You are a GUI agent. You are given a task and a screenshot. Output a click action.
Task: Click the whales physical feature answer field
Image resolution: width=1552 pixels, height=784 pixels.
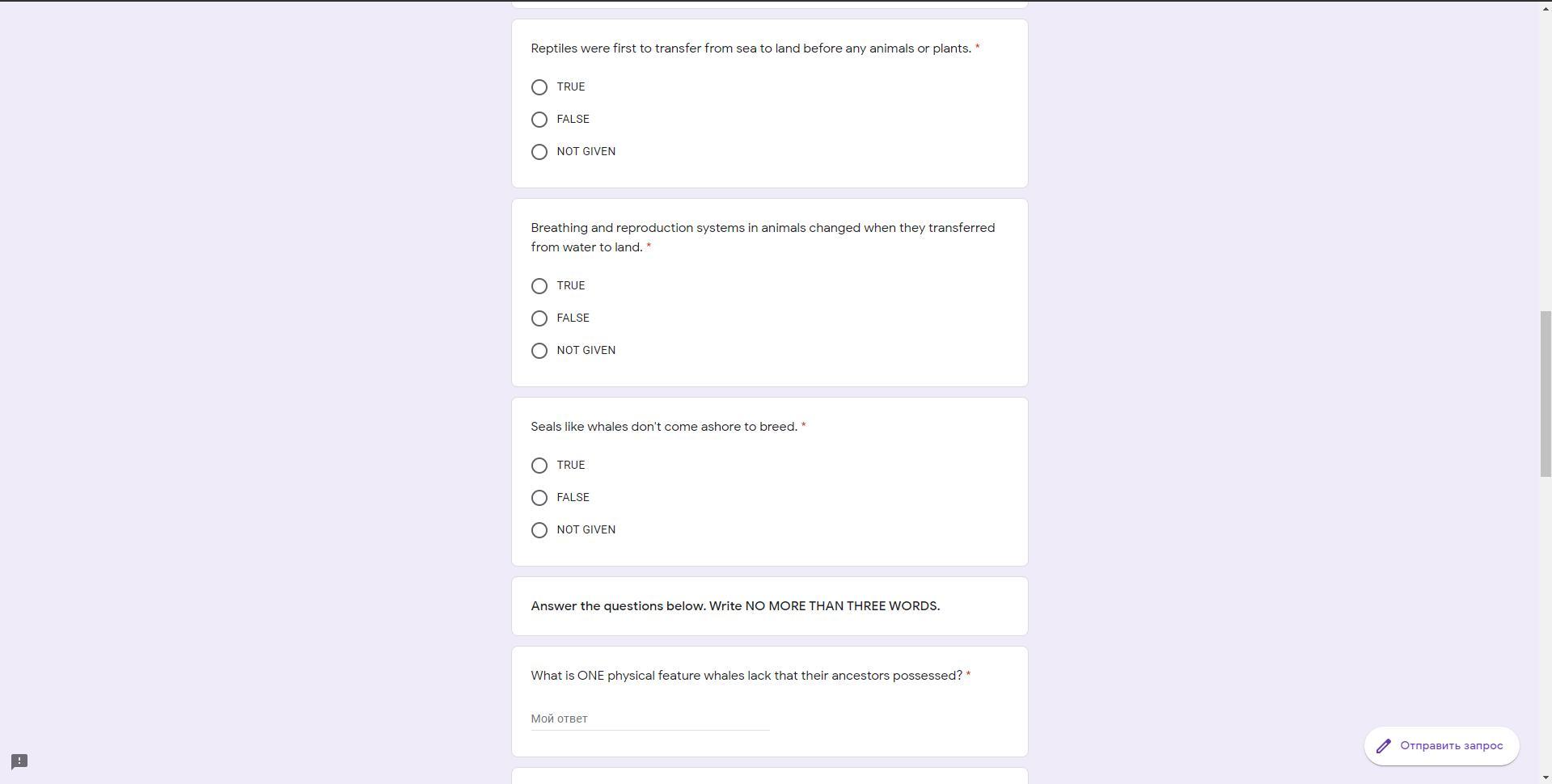650,719
